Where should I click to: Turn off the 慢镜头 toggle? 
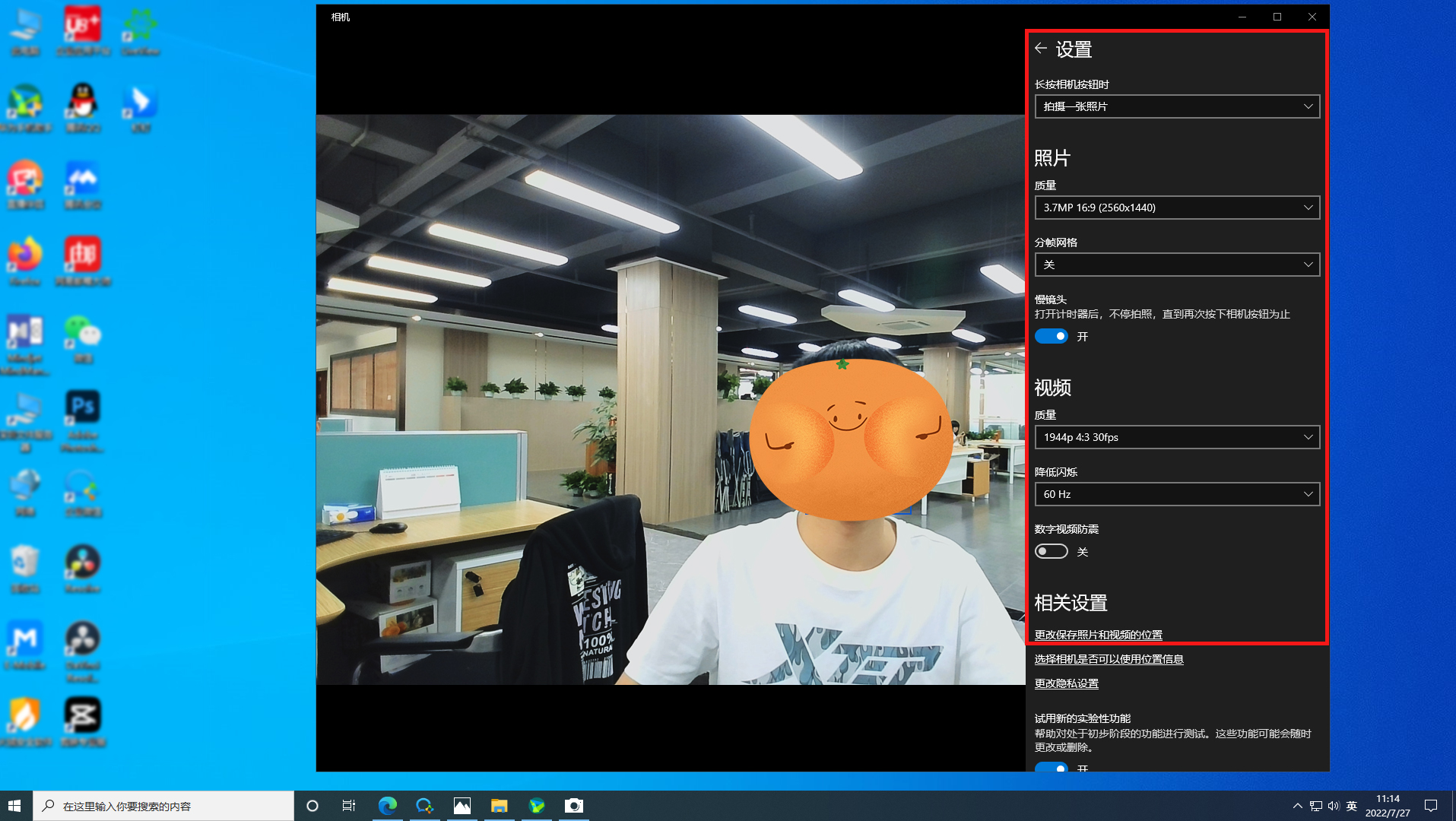point(1052,336)
